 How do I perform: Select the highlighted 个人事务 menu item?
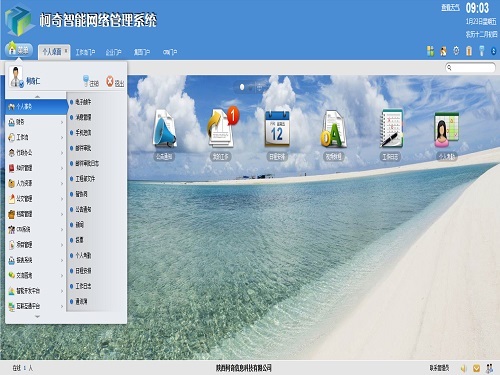pyautogui.click(x=36, y=107)
